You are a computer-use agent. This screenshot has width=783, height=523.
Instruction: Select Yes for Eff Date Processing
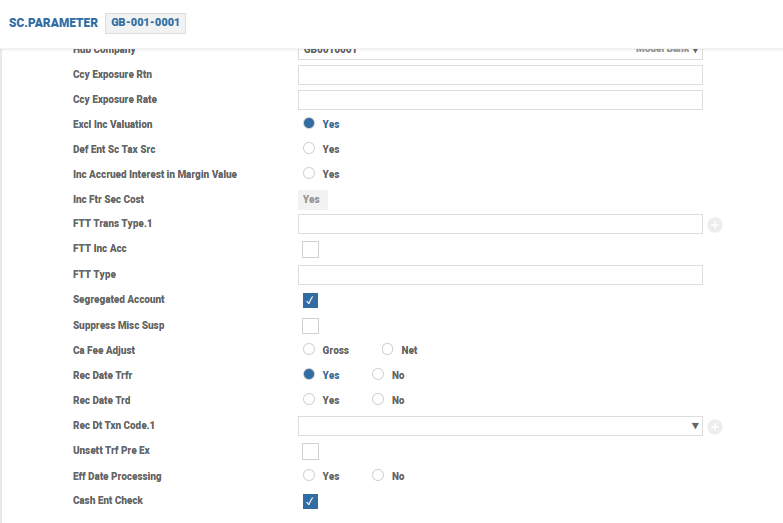tap(309, 476)
